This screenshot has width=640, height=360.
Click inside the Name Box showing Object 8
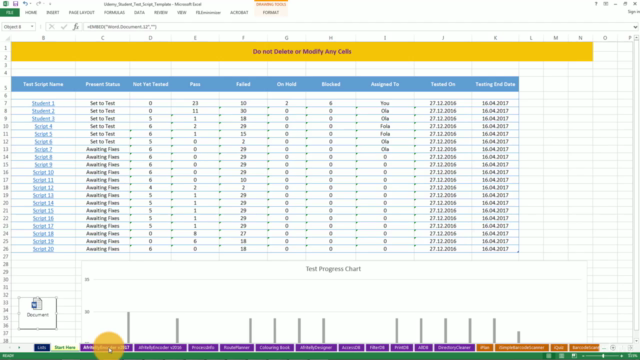(x=16, y=27)
